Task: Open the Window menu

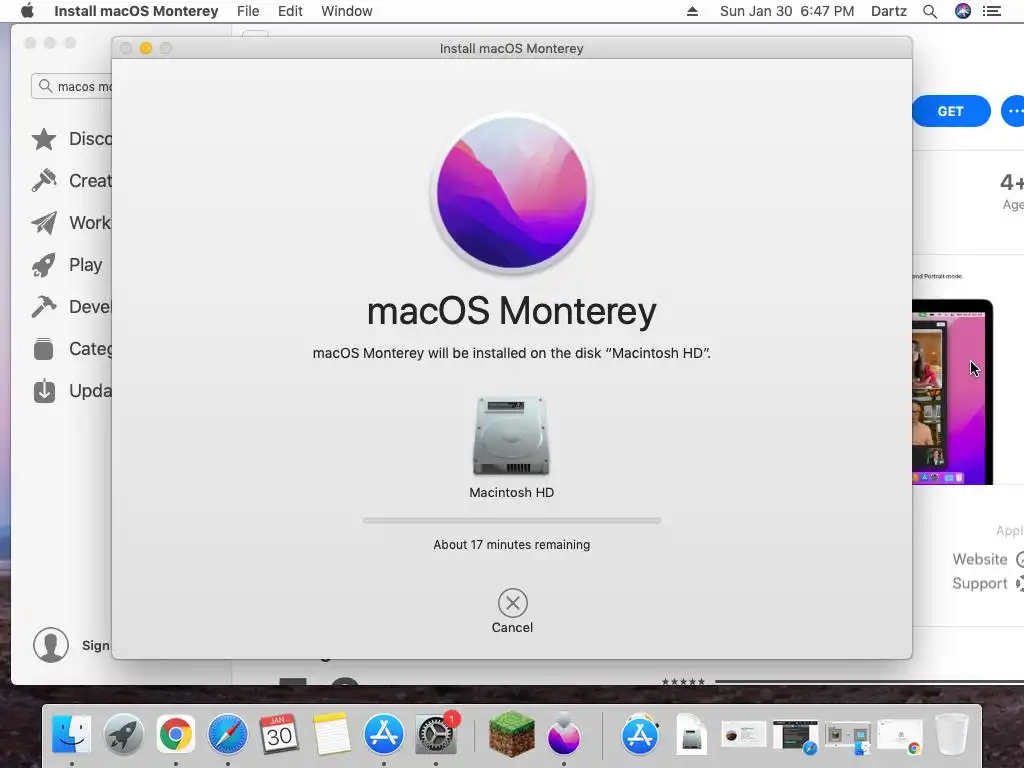Action: click(347, 11)
